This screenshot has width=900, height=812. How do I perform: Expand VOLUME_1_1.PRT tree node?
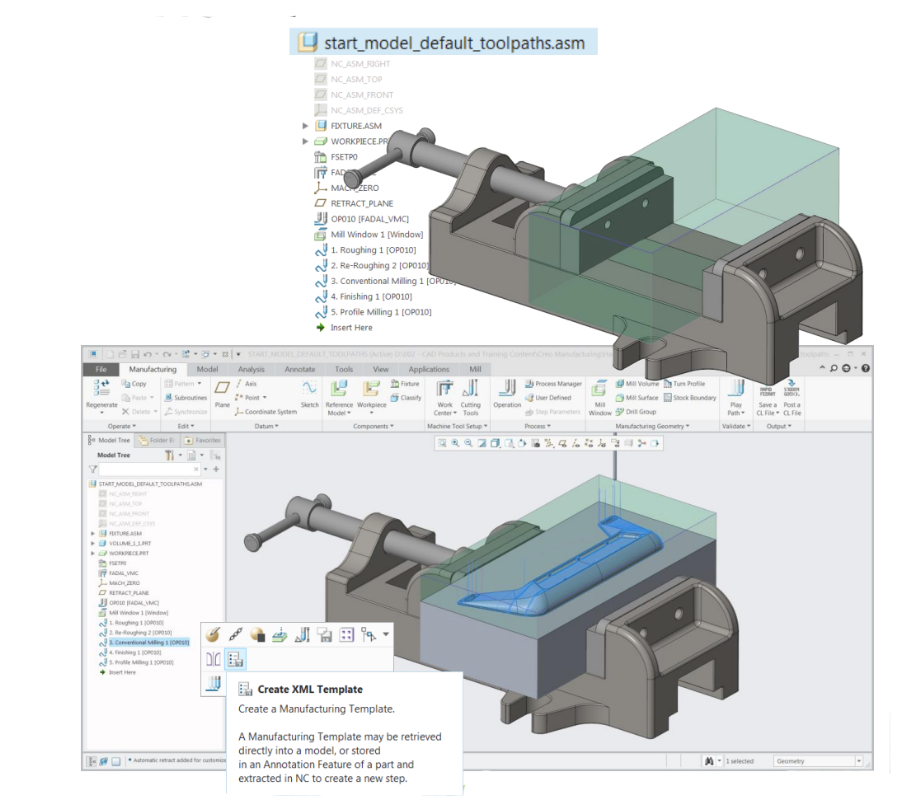93,543
